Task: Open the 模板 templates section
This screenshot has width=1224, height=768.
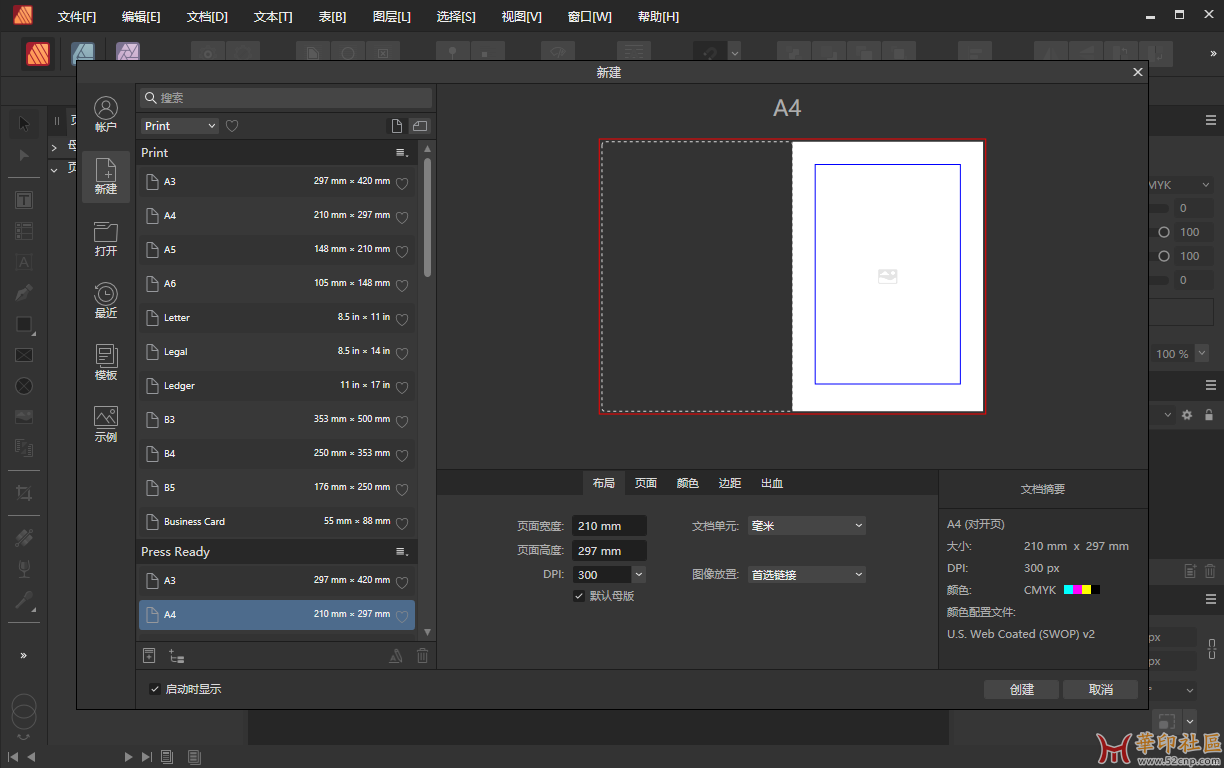Action: tap(106, 363)
